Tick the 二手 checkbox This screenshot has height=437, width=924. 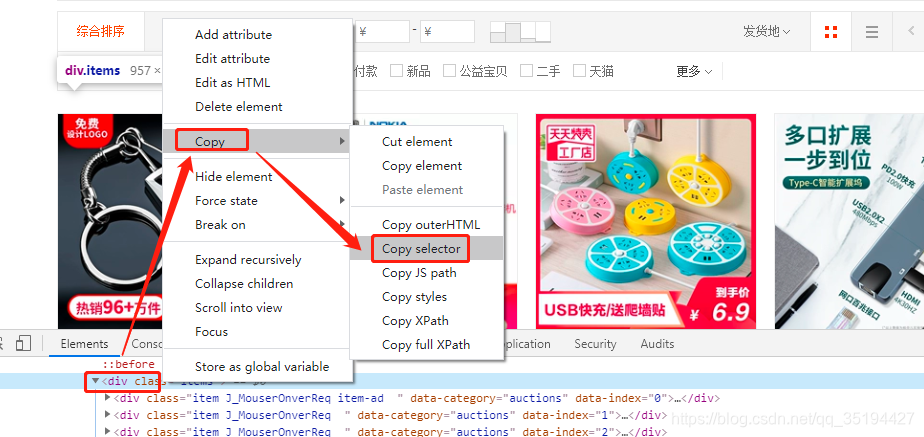click(x=526, y=71)
